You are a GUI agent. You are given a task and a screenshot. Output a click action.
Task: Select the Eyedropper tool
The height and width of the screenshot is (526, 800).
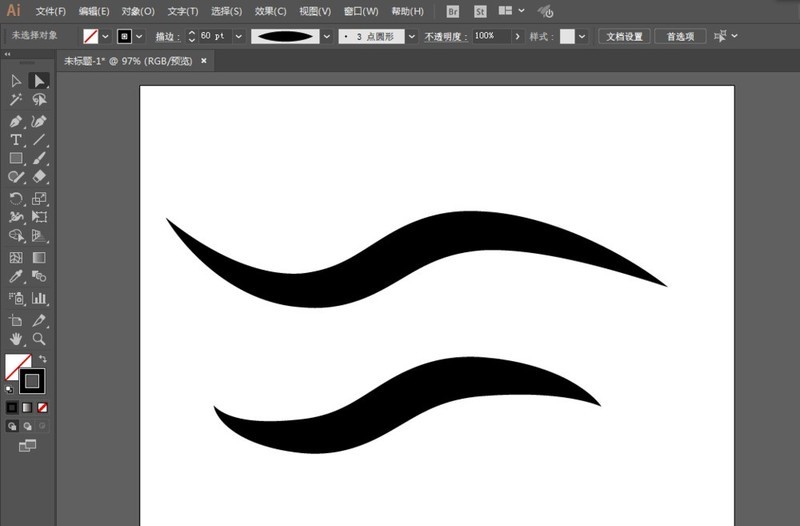pyautogui.click(x=16, y=277)
